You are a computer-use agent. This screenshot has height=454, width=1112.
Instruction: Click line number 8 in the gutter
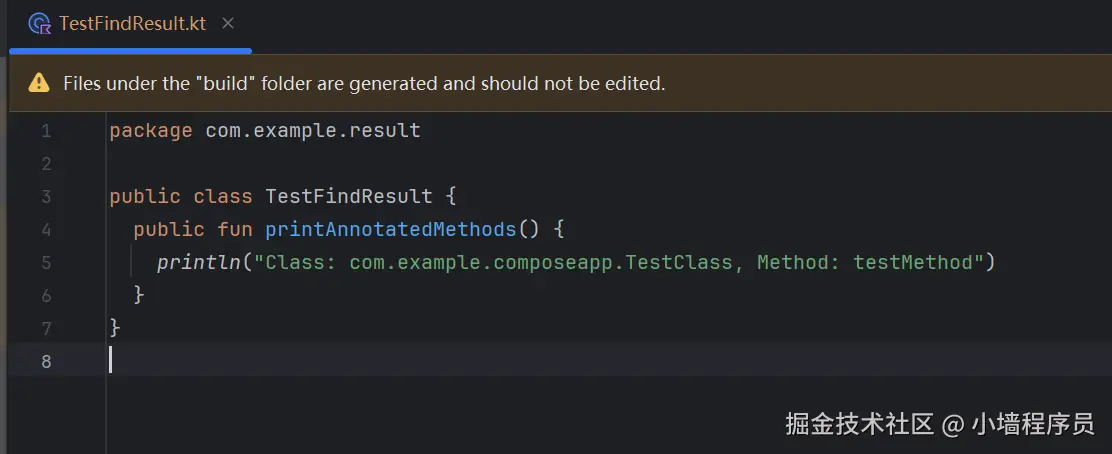(46, 360)
